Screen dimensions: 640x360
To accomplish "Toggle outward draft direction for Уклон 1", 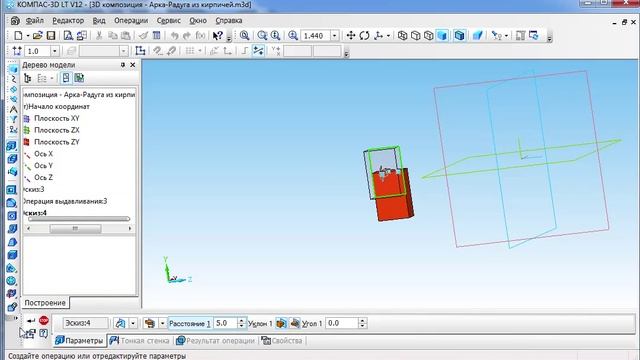I will [281, 323].
